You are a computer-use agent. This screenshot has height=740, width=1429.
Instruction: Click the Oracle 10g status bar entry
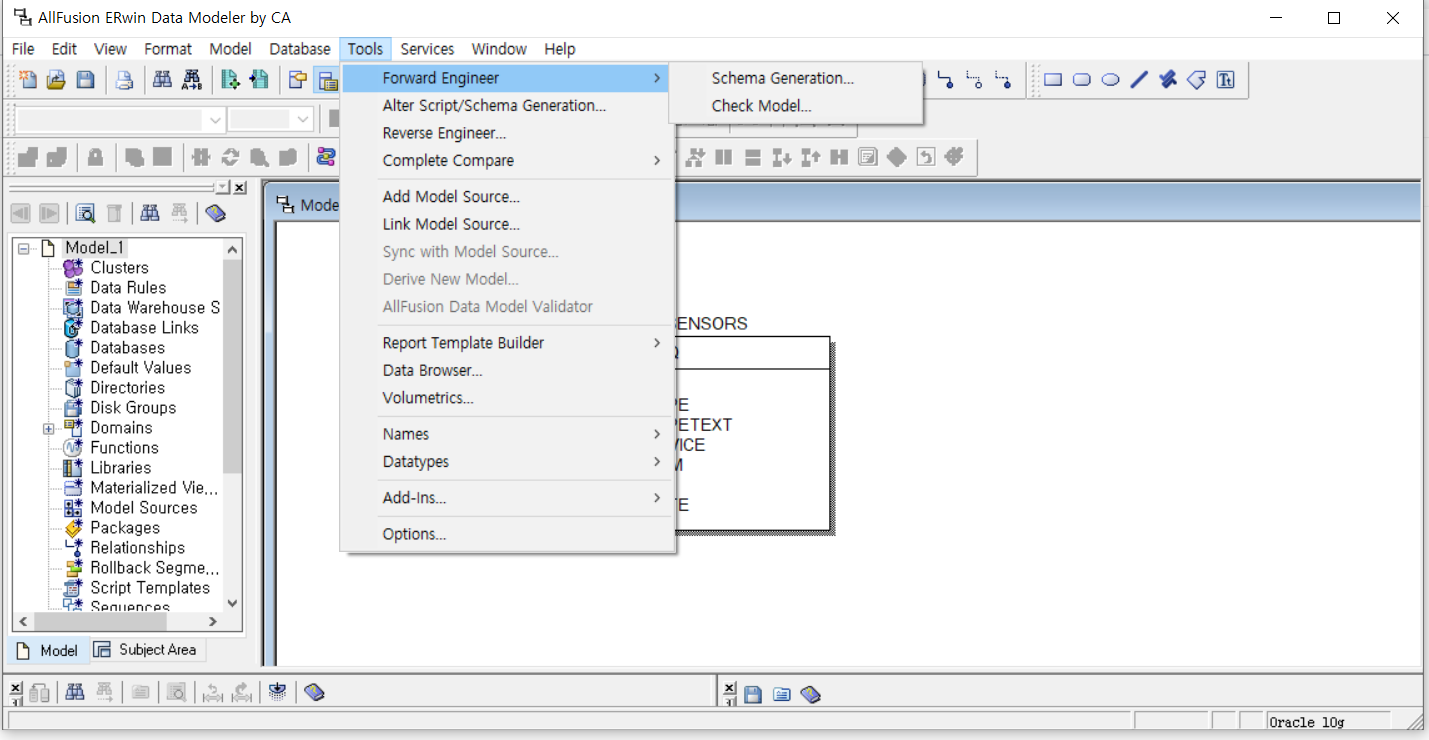tap(1327, 721)
